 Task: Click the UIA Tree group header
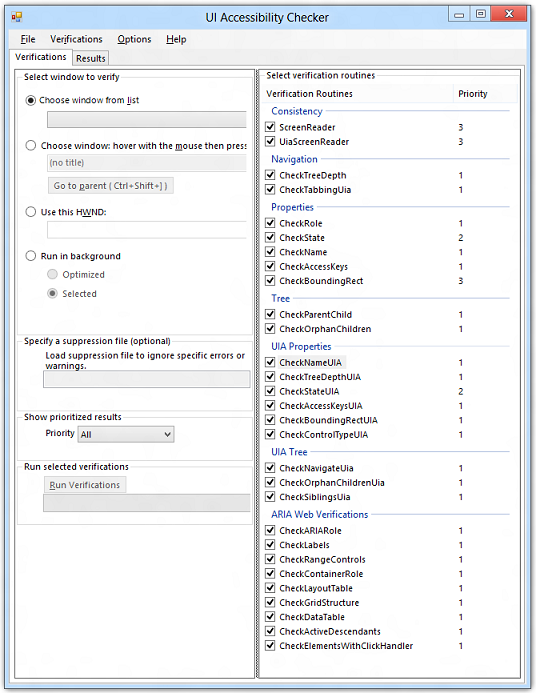pos(289,452)
